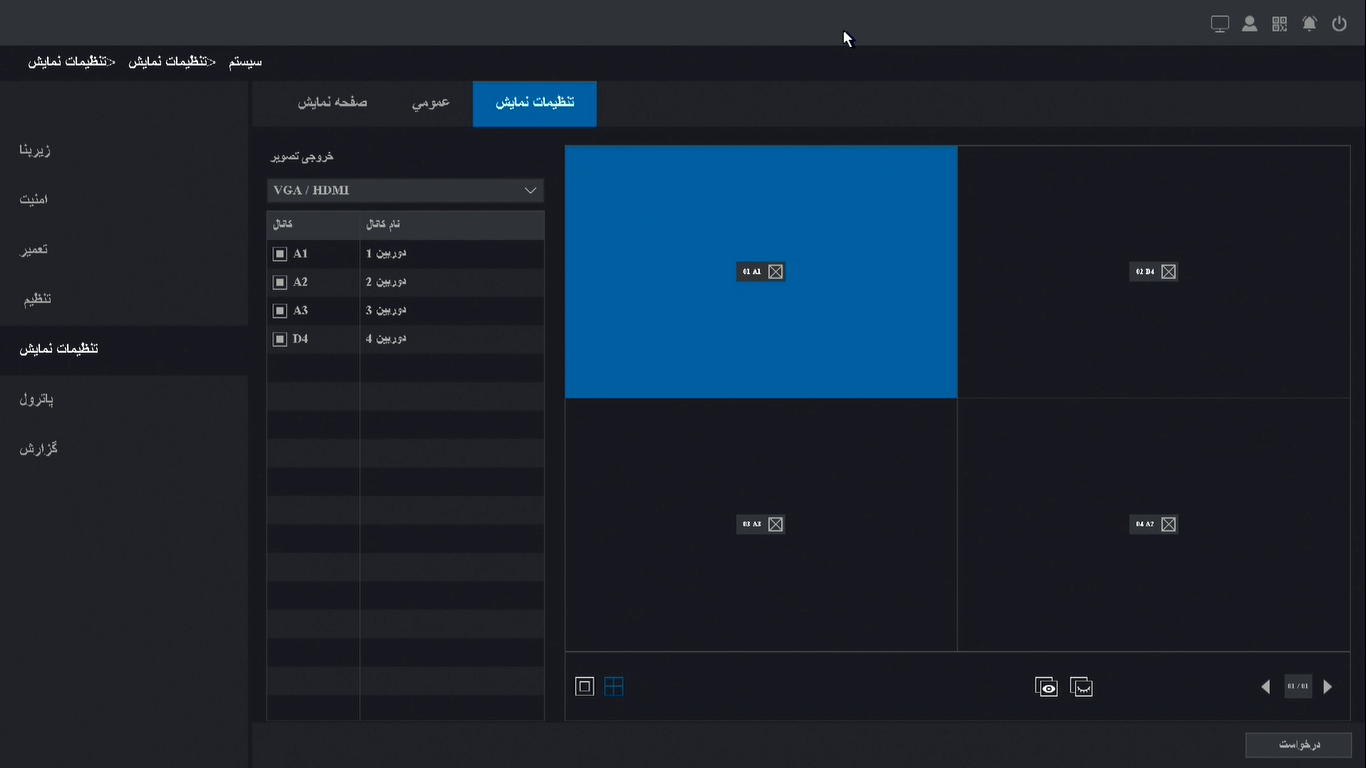1366x768 pixels.
Task: Select the blue window 01 A1 preview
Action: point(761,272)
